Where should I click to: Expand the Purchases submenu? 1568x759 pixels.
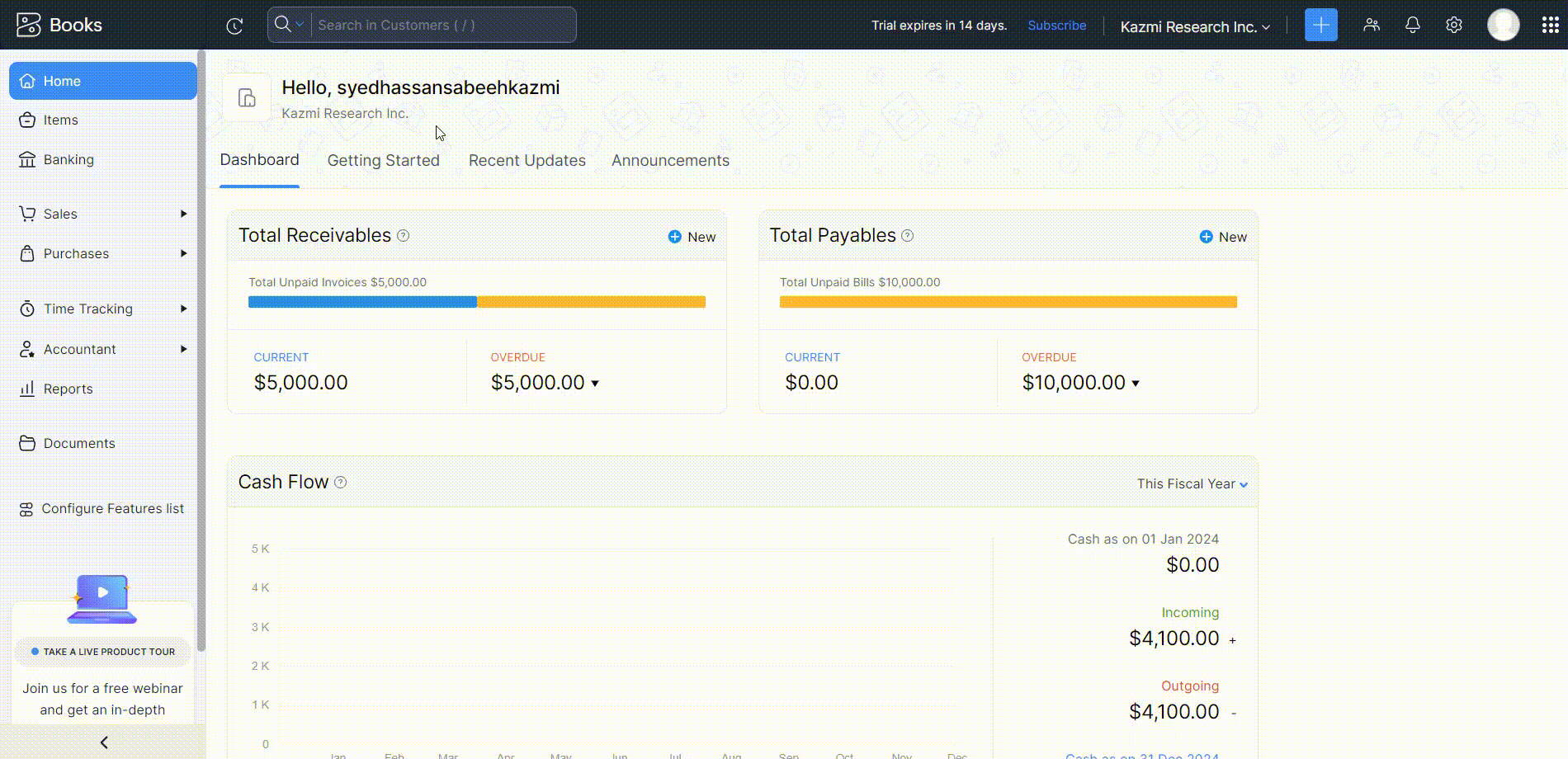(x=183, y=253)
